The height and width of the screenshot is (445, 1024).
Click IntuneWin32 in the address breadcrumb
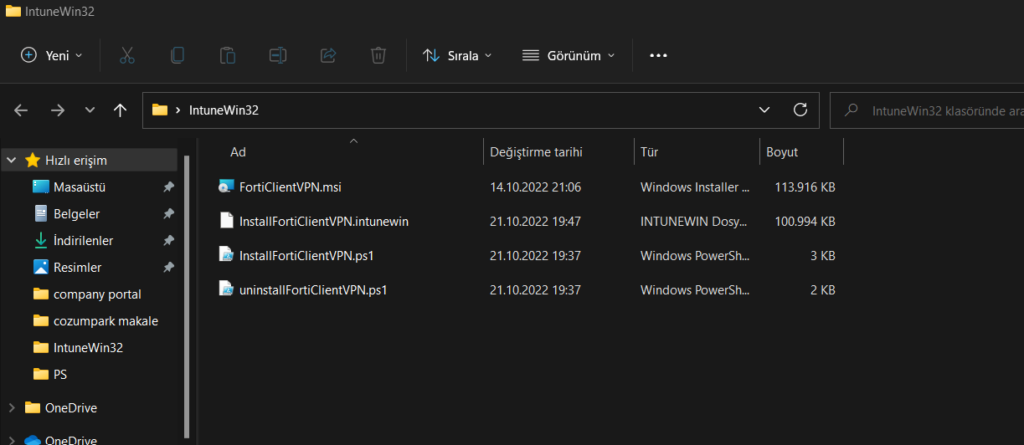coord(223,110)
